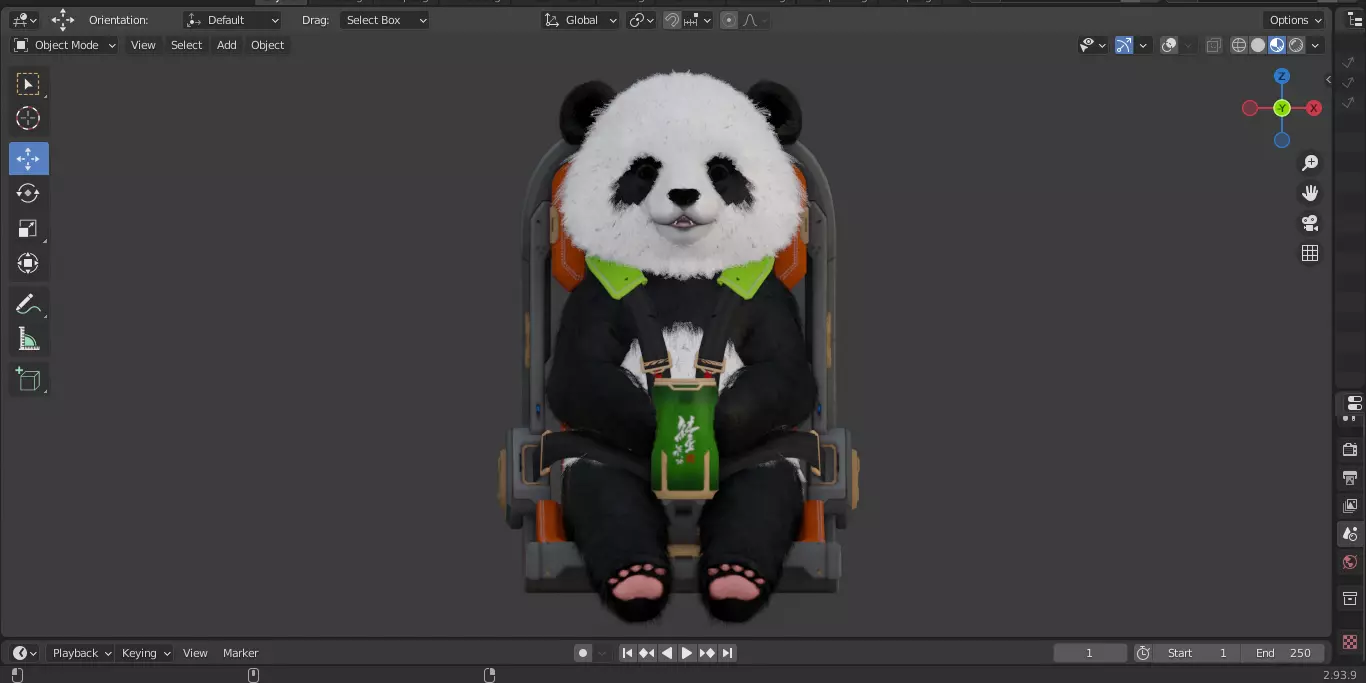Open the View Layer properties tab
This screenshot has height=683, width=1366.
[x=1350, y=506]
